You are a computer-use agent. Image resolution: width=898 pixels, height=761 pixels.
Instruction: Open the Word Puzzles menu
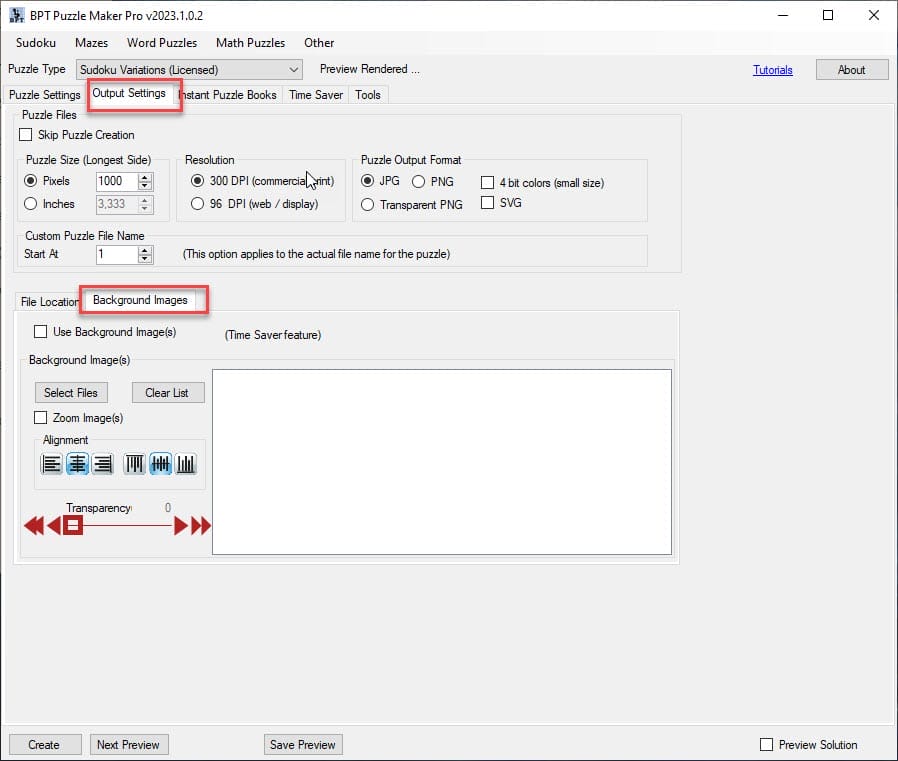[x=162, y=43]
